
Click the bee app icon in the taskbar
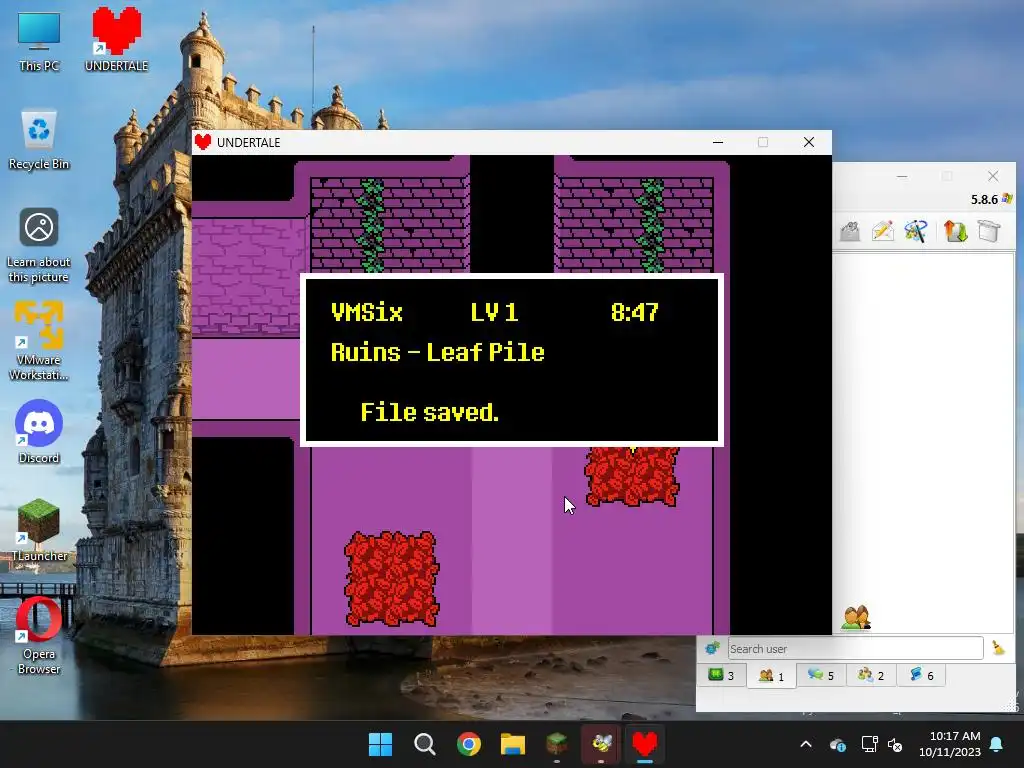click(x=601, y=744)
